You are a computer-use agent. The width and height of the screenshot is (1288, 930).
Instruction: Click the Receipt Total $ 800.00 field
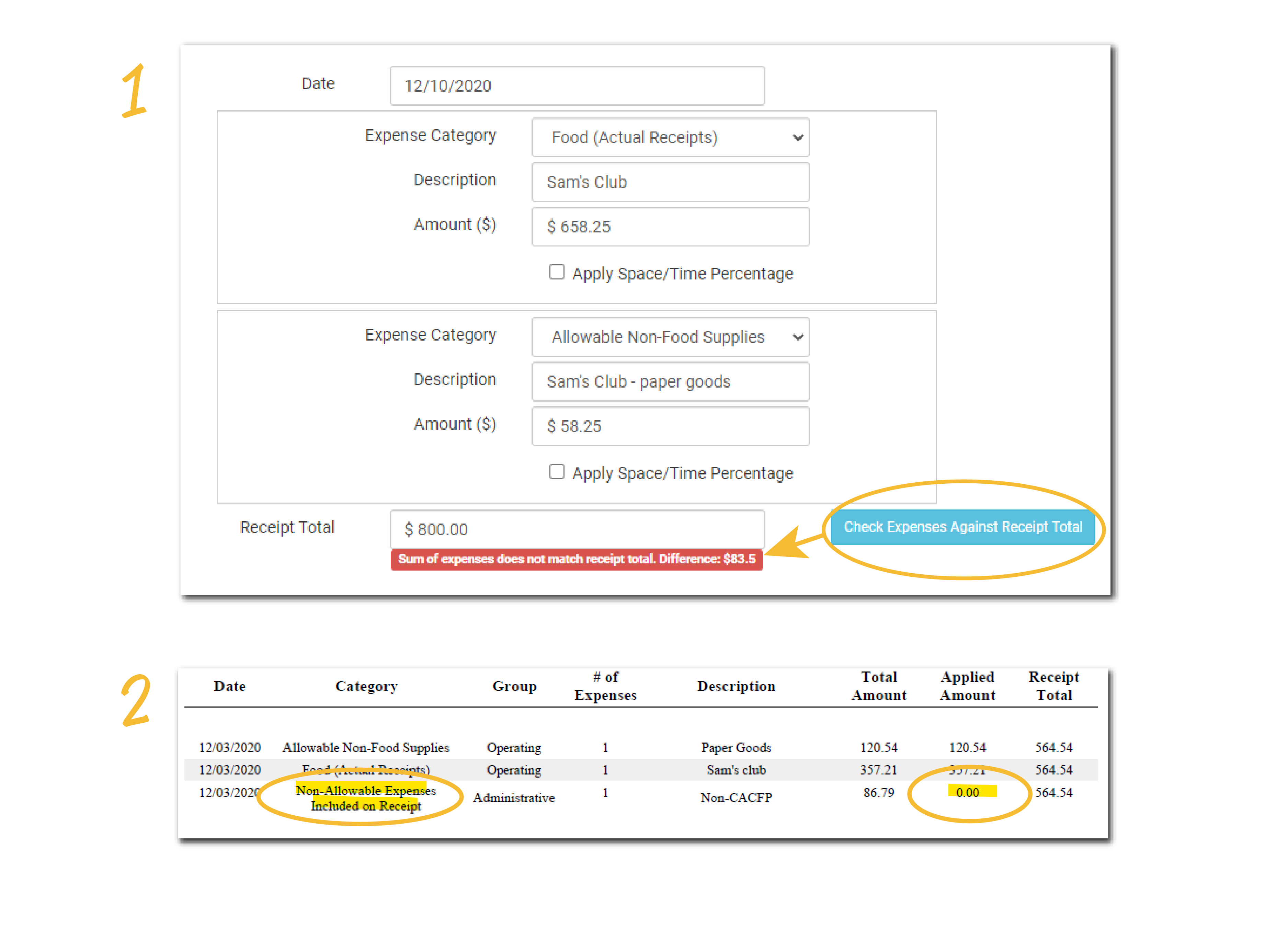[x=577, y=530]
